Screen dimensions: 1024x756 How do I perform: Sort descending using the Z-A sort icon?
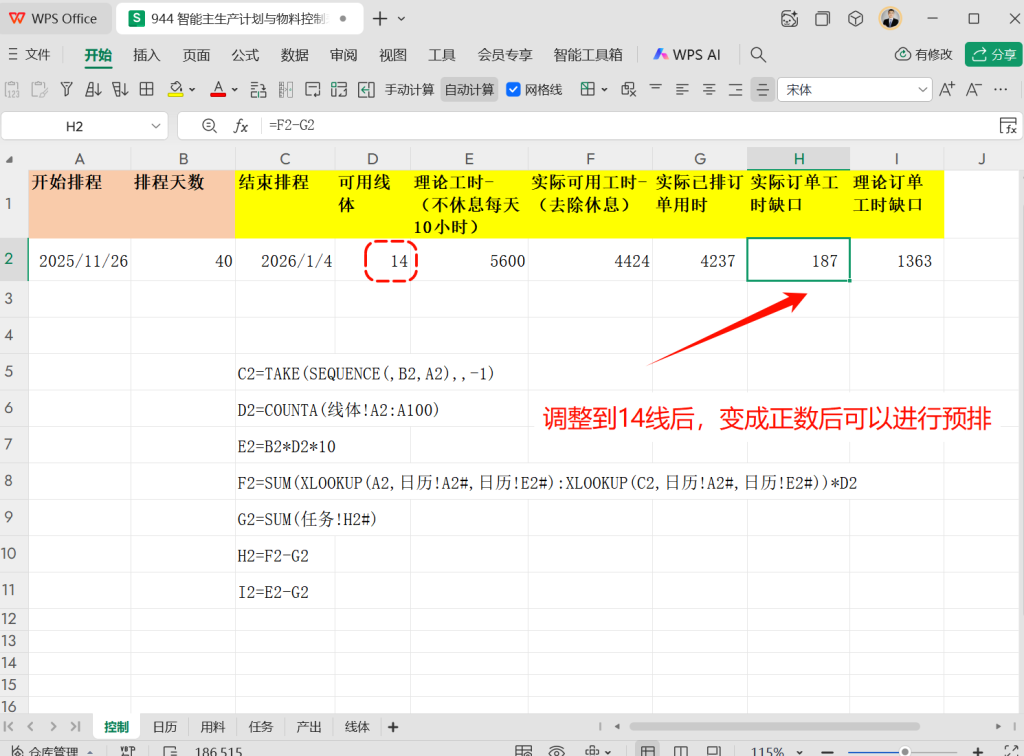pos(120,89)
